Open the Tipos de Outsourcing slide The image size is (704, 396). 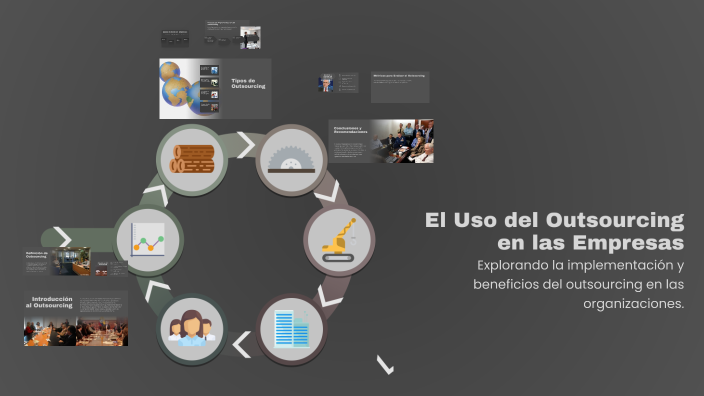[215, 88]
